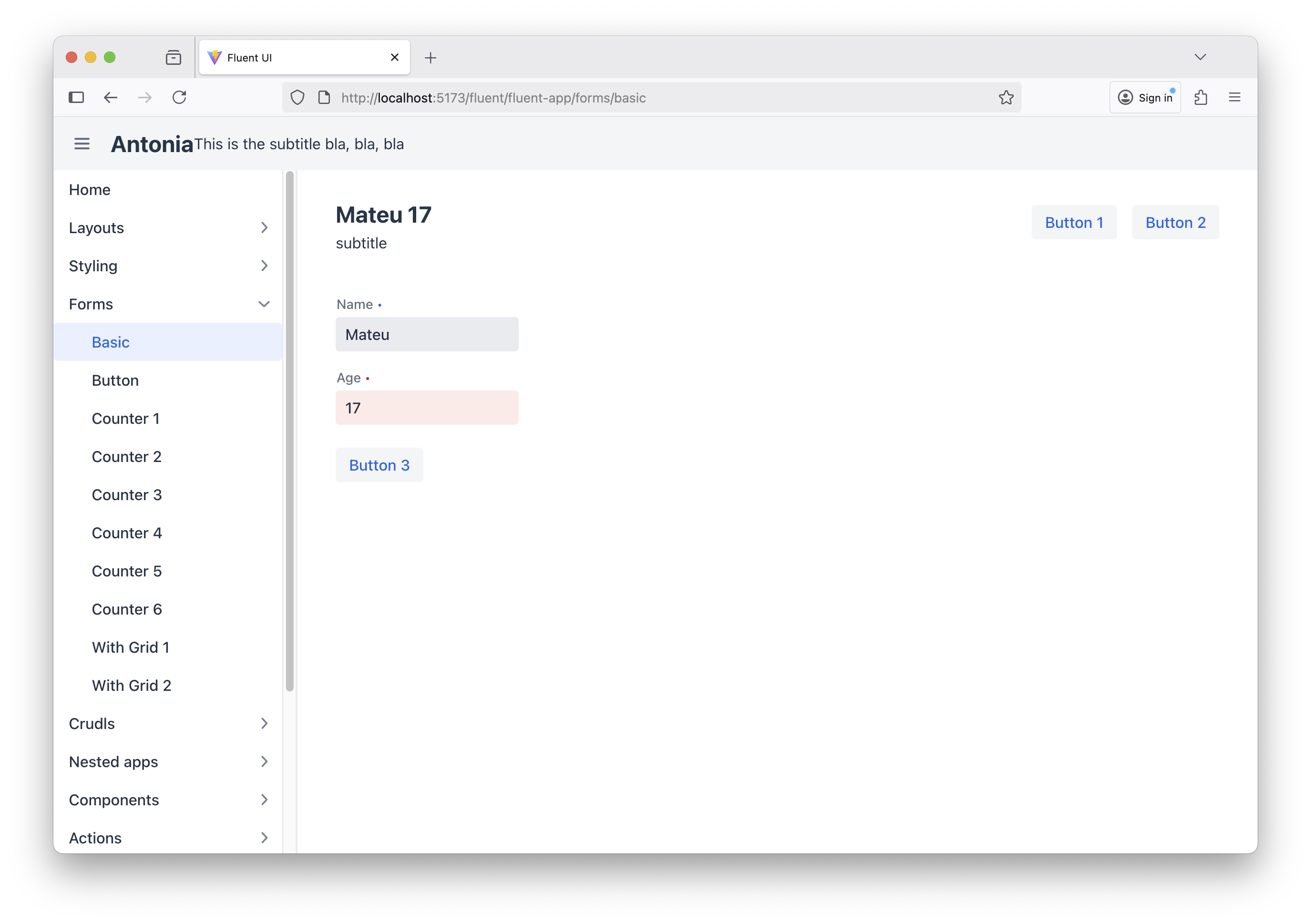
Task: Expand the Styling navigation section
Action: pyautogui.click(x=168, y=266)
